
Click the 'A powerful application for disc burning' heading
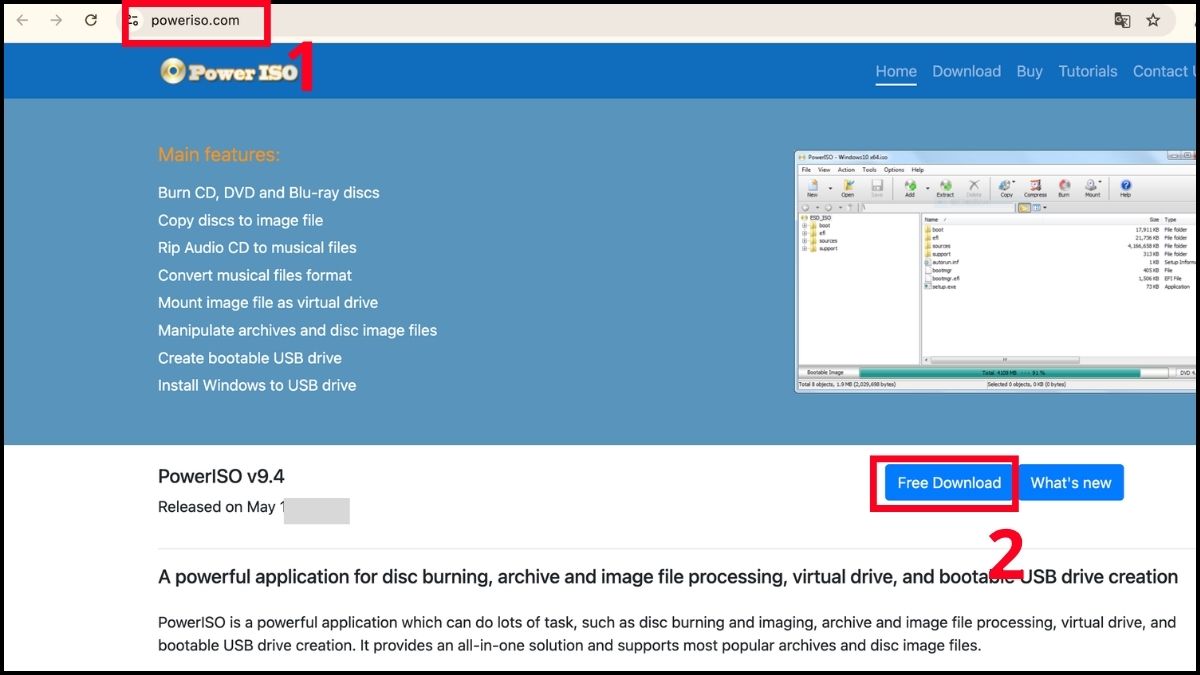click(668, 577)
